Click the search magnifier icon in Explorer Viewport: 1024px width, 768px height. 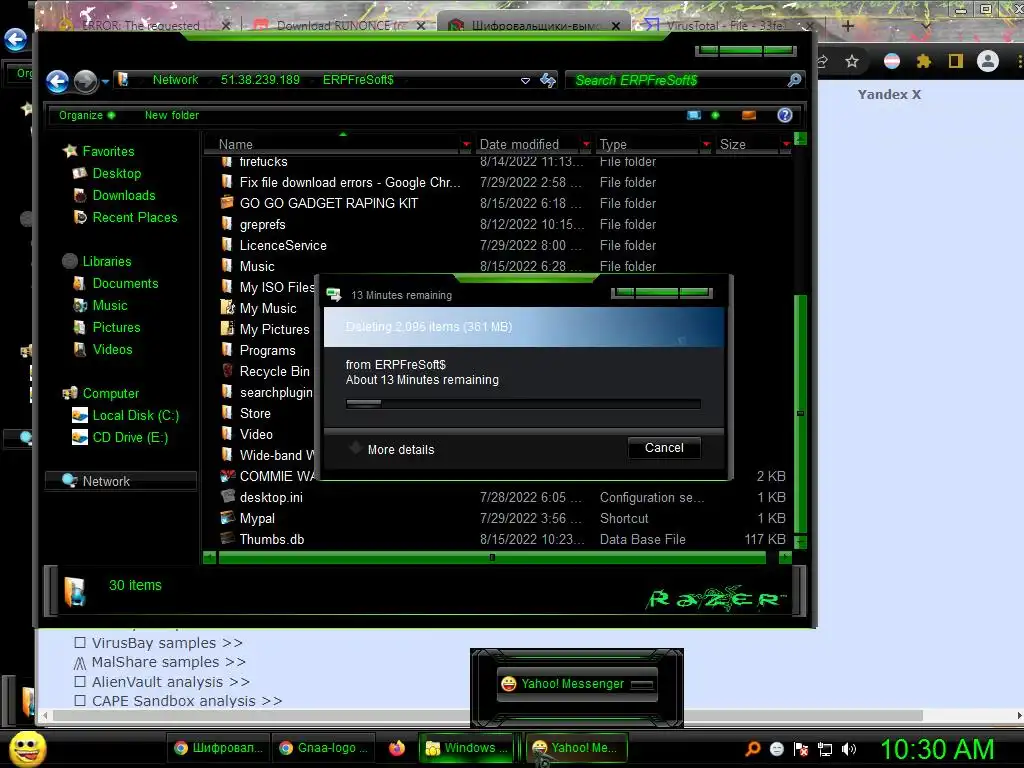point(794,80)
